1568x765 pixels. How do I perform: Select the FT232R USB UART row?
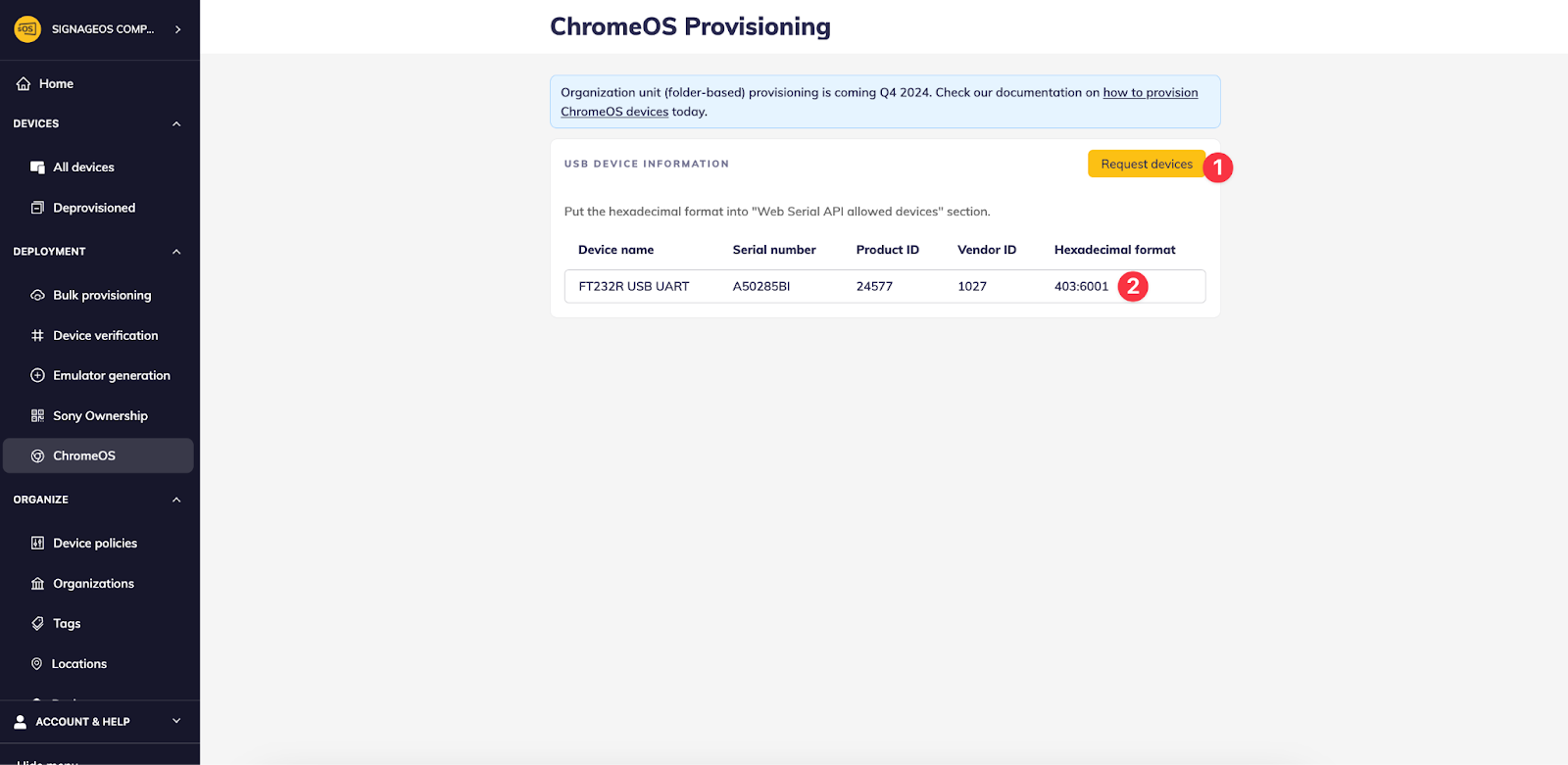[634, 286]
